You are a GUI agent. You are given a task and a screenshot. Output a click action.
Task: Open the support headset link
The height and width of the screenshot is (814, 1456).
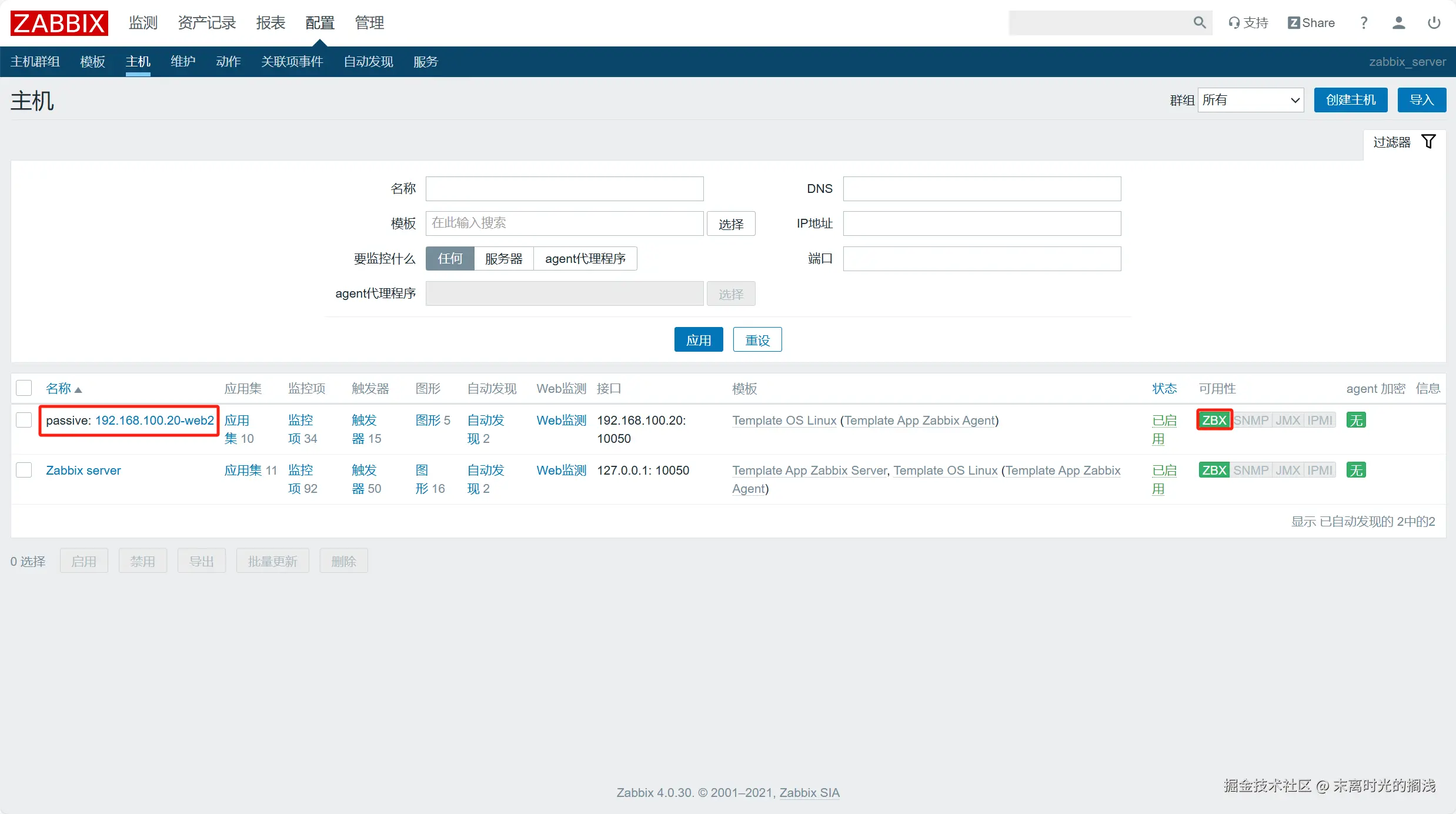pos(1248,23)
